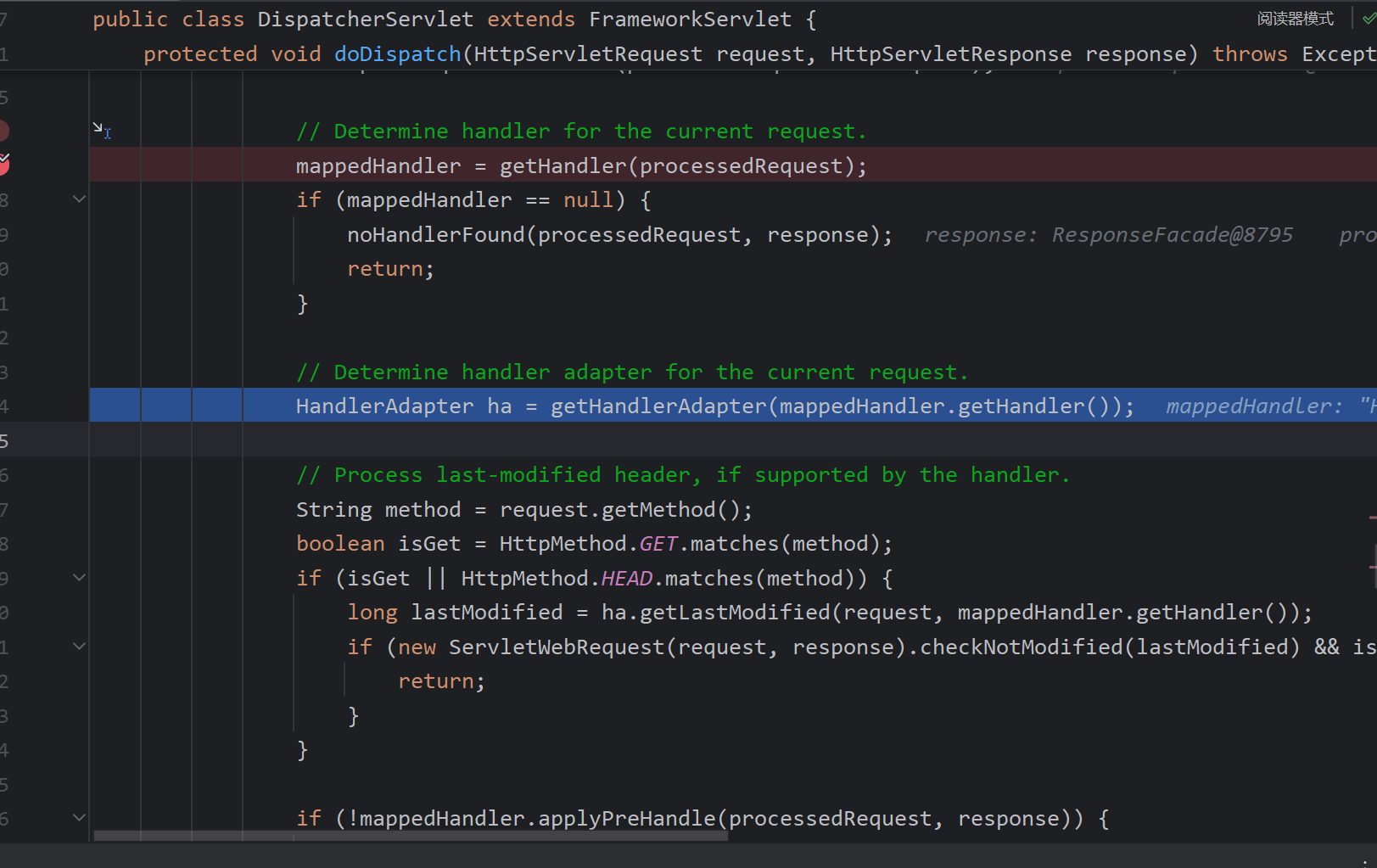Click FrameworkServlet in the class declaration
The width and height of the screenshot is (1377, 868).
pyautogui.click(x=691, y=19)
